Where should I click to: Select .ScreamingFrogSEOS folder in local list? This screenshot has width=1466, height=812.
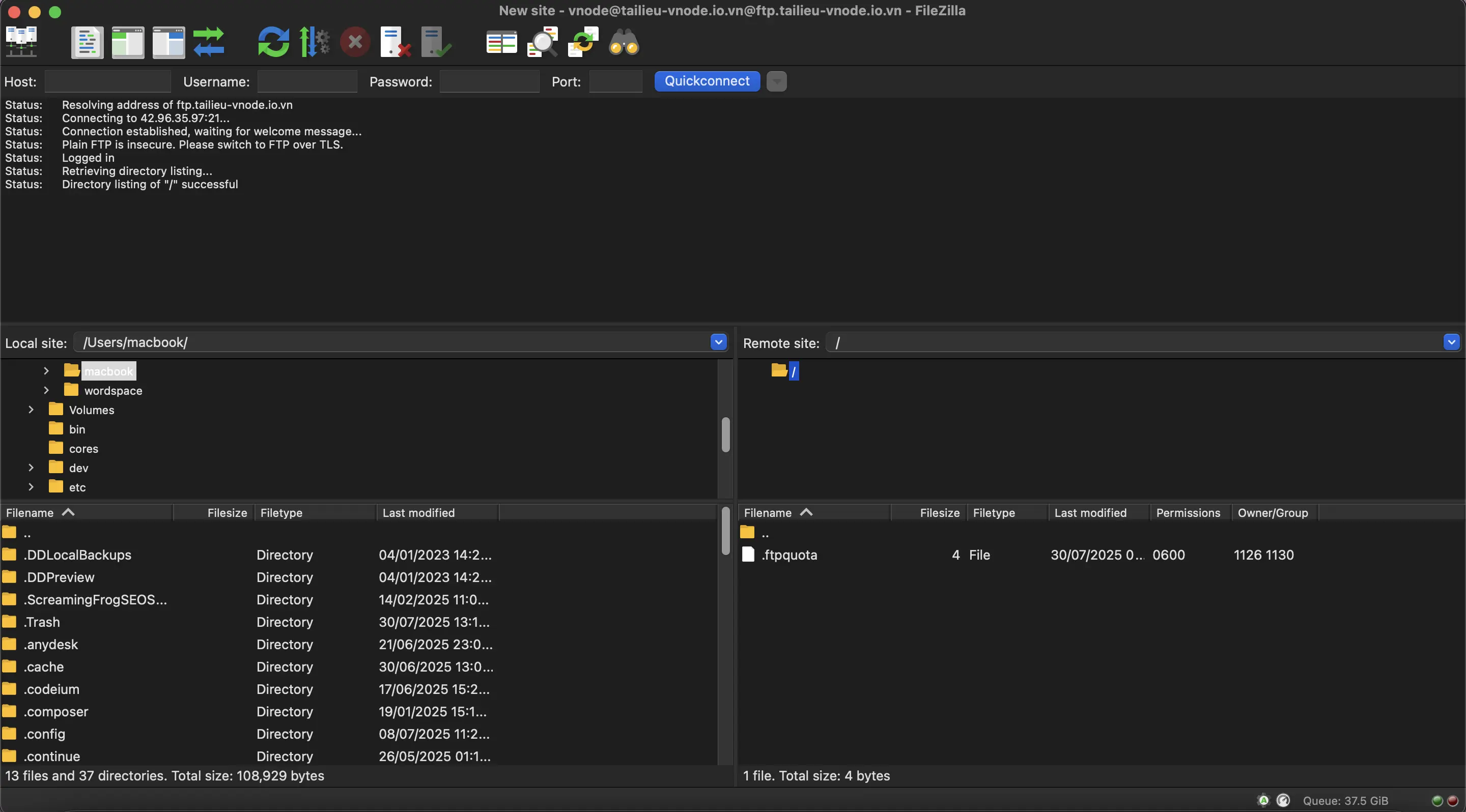358,599
